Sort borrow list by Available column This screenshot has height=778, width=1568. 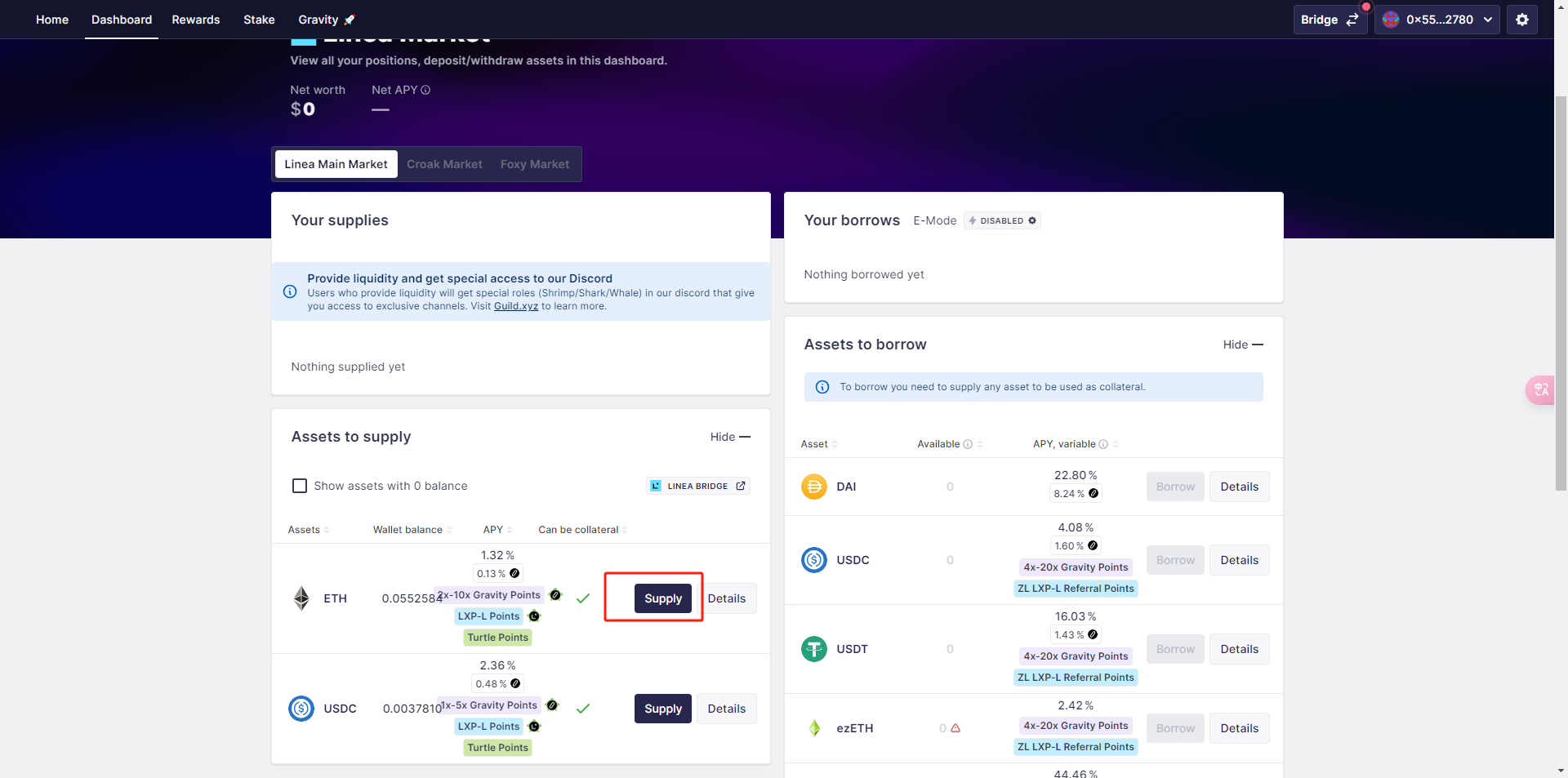click(950, 444)
